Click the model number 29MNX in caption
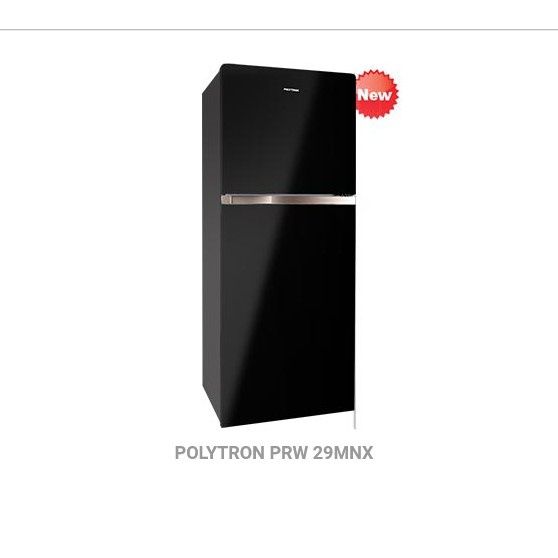 point(343,453)
